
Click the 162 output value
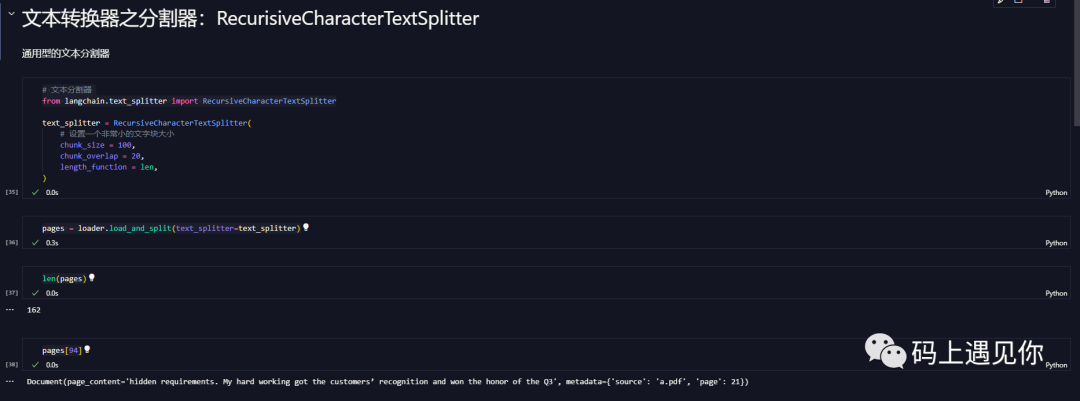point(34,310)
